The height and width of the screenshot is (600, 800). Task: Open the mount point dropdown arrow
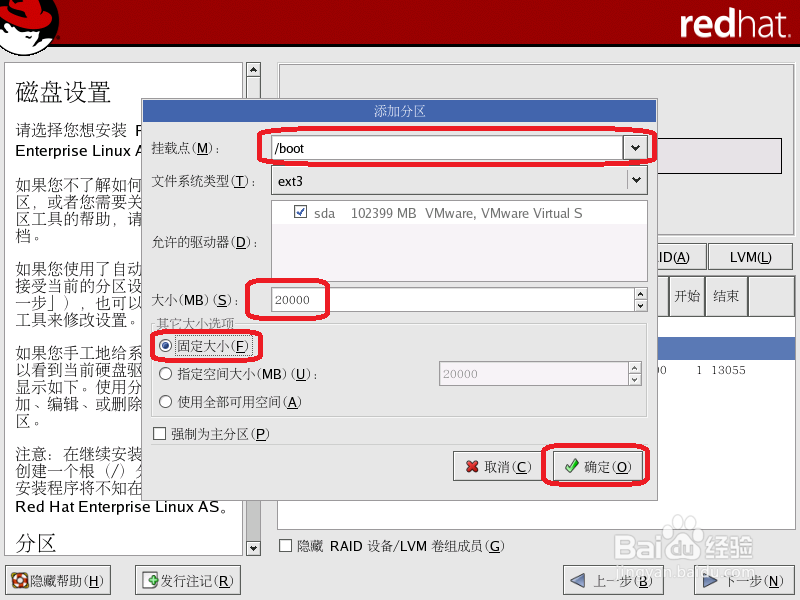[x=635, y=148]
